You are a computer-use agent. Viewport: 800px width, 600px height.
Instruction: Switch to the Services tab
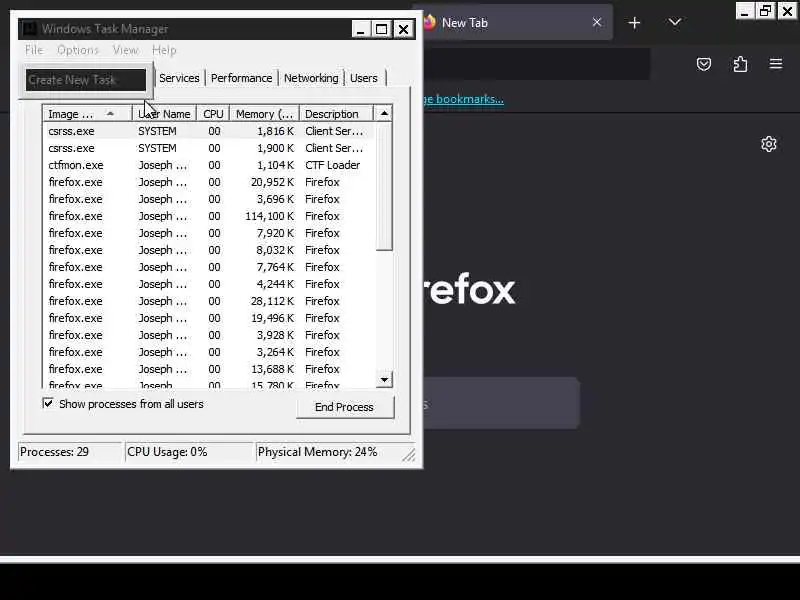click(179, 78)
